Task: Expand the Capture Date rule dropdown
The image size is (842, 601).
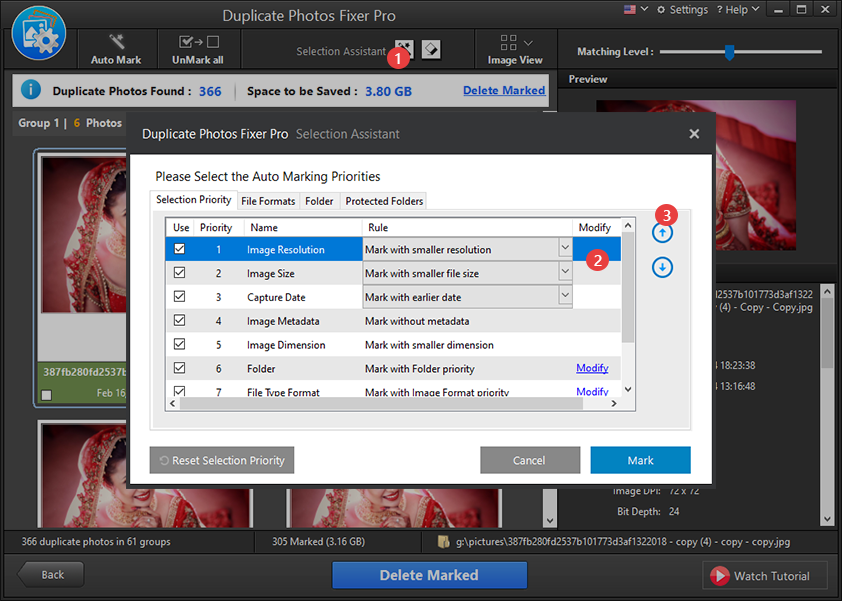Action: [565, 295]
